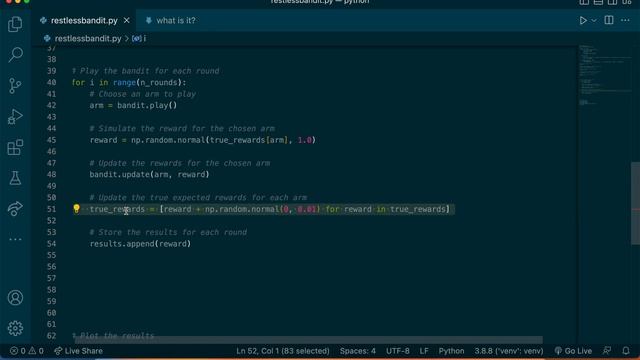Click the comment 'Simulate the reward for the chosen arm'
This screenshot has height=360, width=640.
click(182, 129)
